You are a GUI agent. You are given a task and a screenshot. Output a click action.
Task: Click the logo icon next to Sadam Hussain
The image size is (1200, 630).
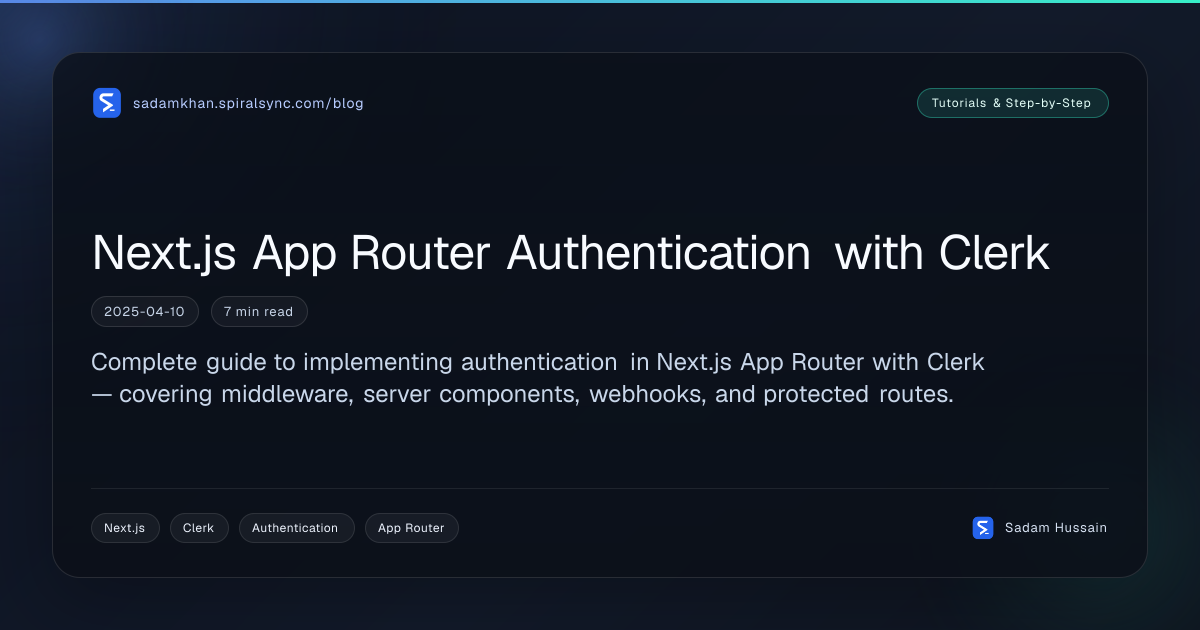[x=983, y=528]
